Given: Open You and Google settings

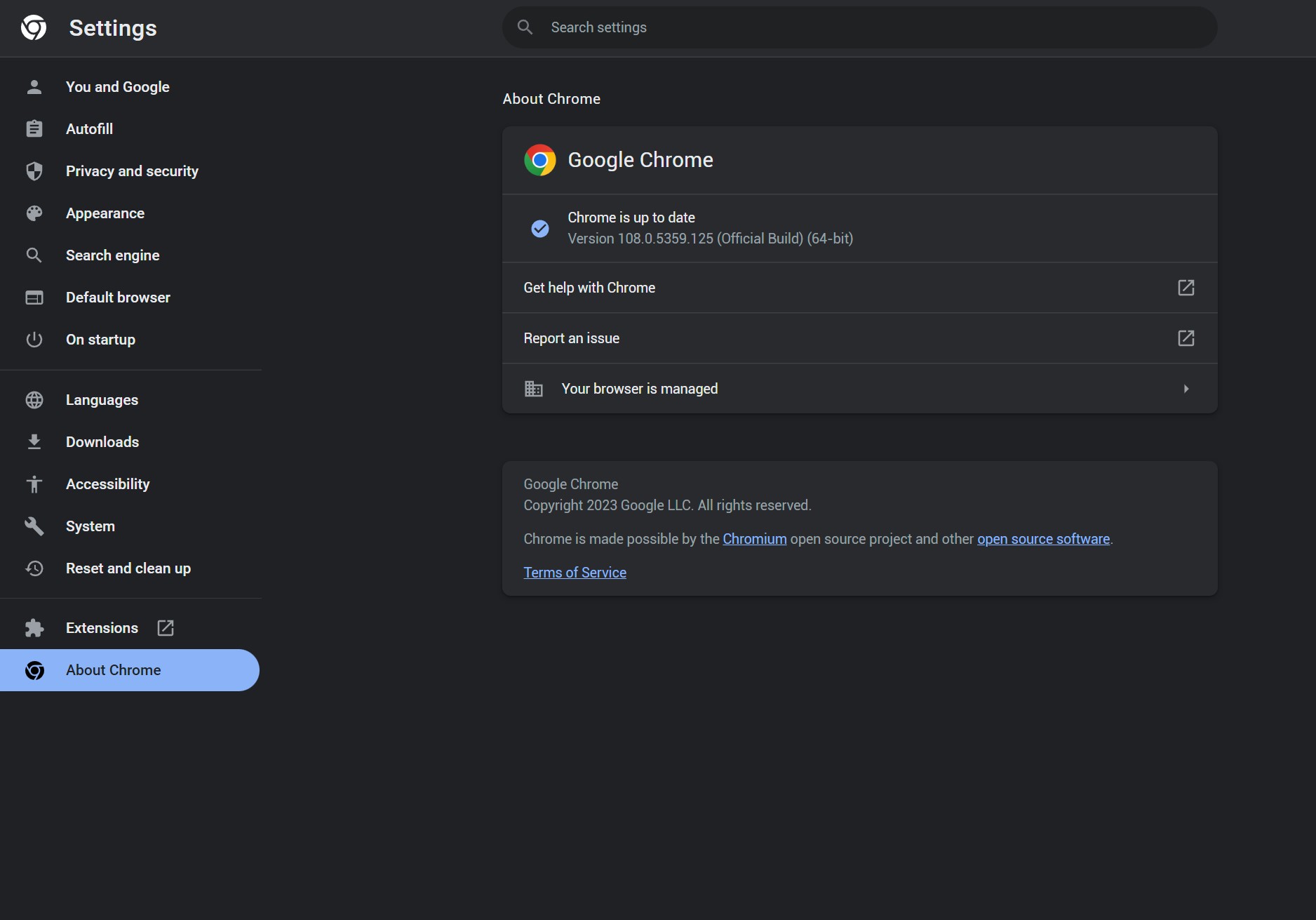Looking at the screenshot, I should click(x=130, y=87).
